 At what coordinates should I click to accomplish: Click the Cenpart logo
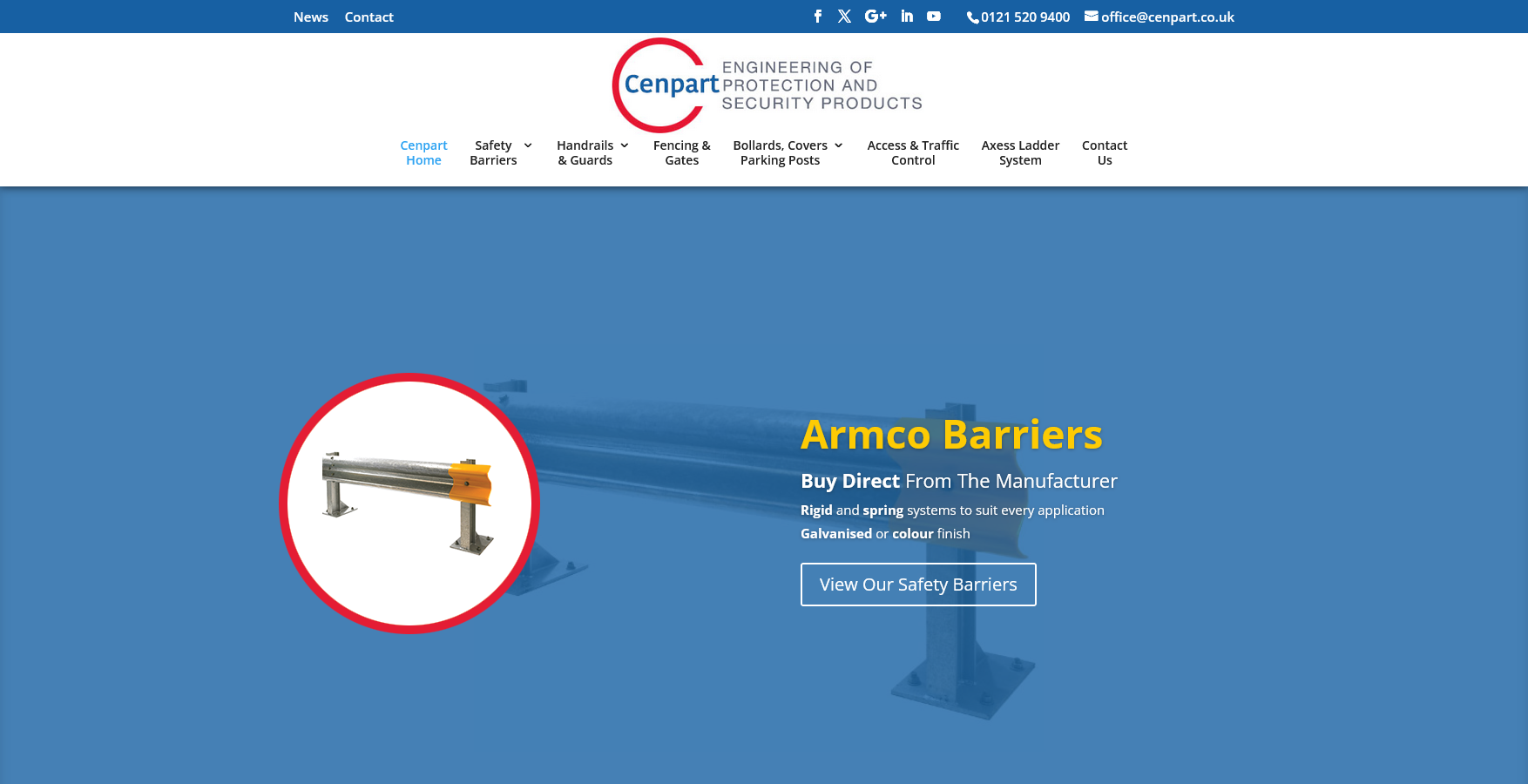point(767,84)
